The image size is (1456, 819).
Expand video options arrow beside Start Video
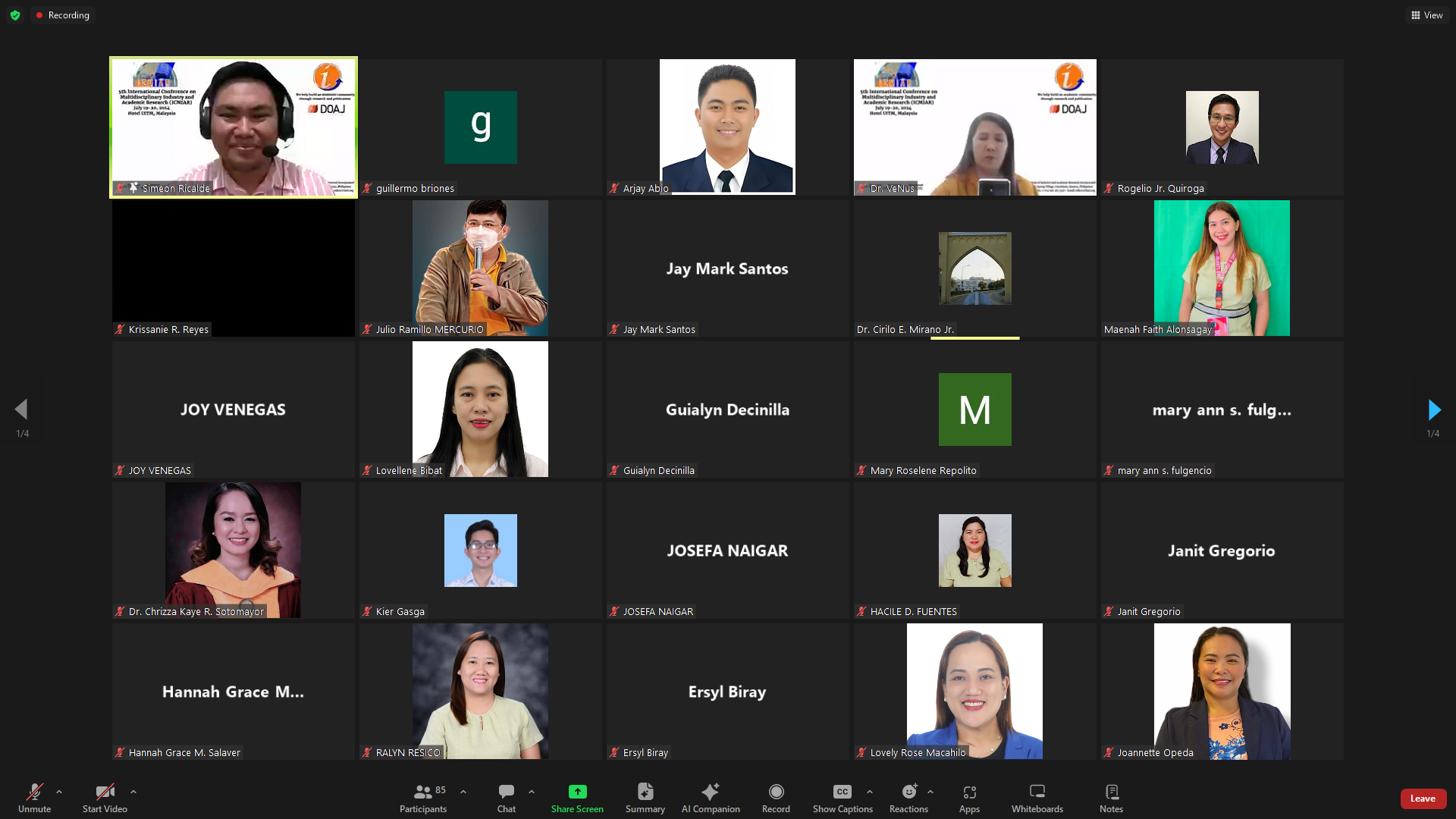(133, 792)
